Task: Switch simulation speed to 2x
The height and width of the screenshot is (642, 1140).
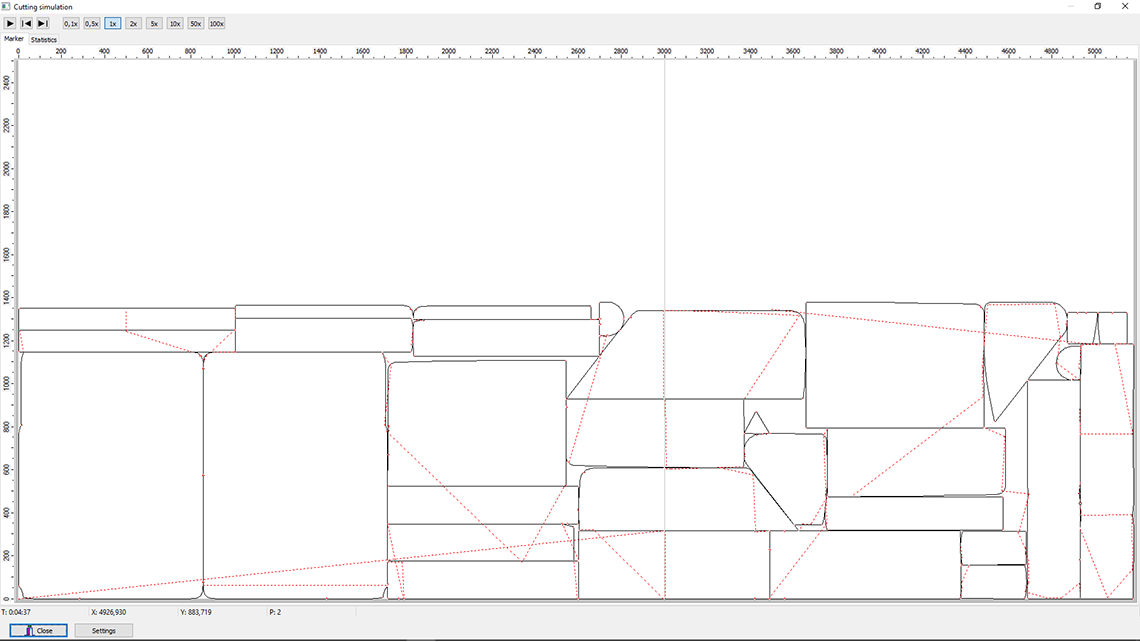Action: [133, 23]
